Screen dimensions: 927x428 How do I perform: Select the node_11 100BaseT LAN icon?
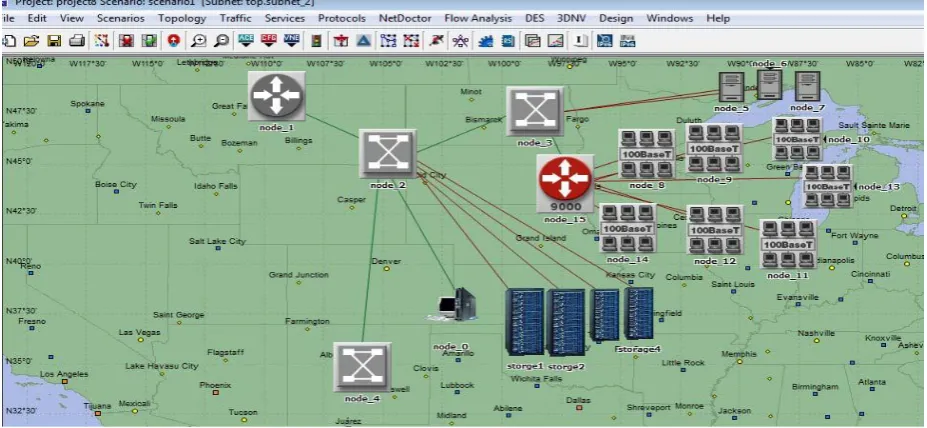787,244
